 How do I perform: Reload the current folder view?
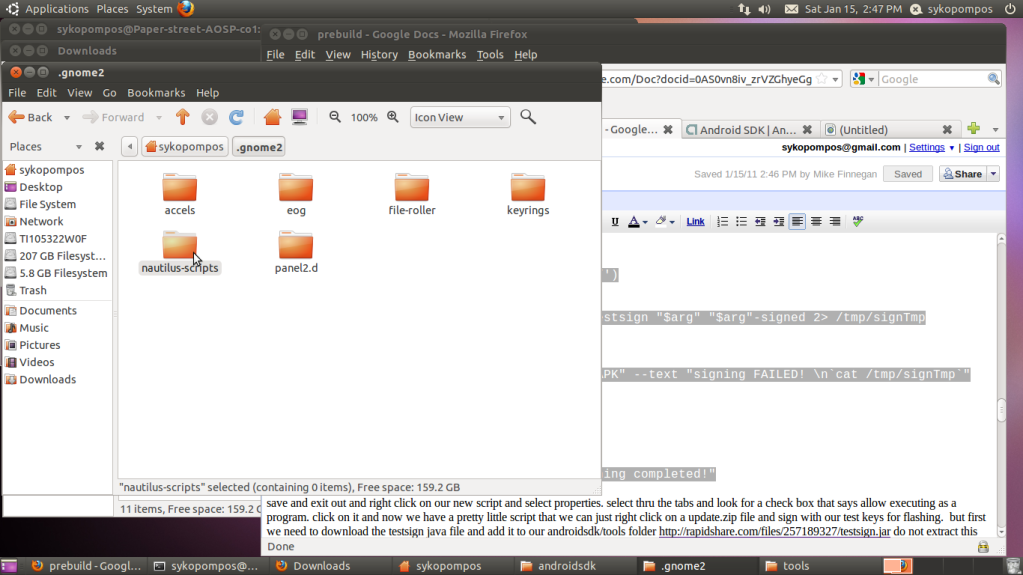(236, 117)
